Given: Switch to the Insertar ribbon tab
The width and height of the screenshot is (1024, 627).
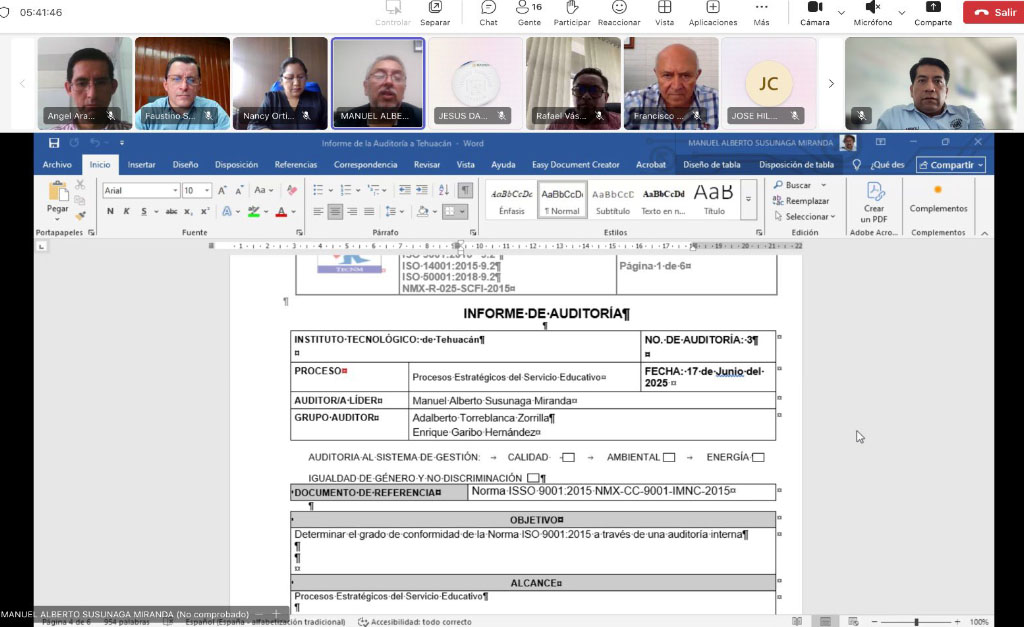Looking at the screenshot, I should [x=141, y=165].
